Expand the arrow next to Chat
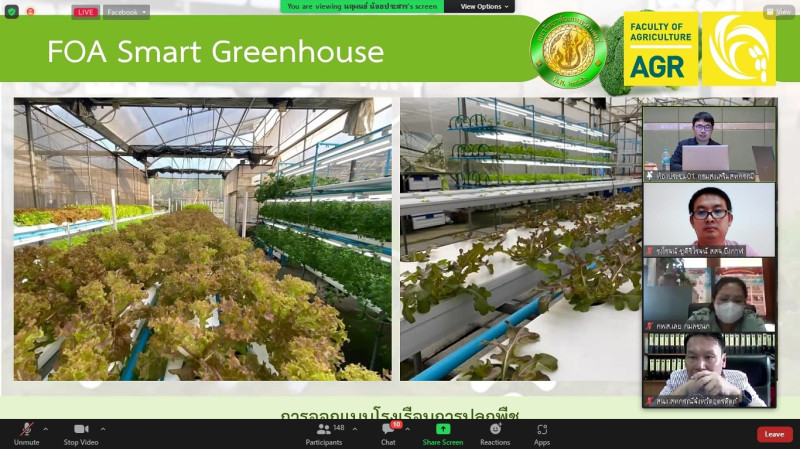Viewport: 800px width, 449px height. tap(408, 429)
